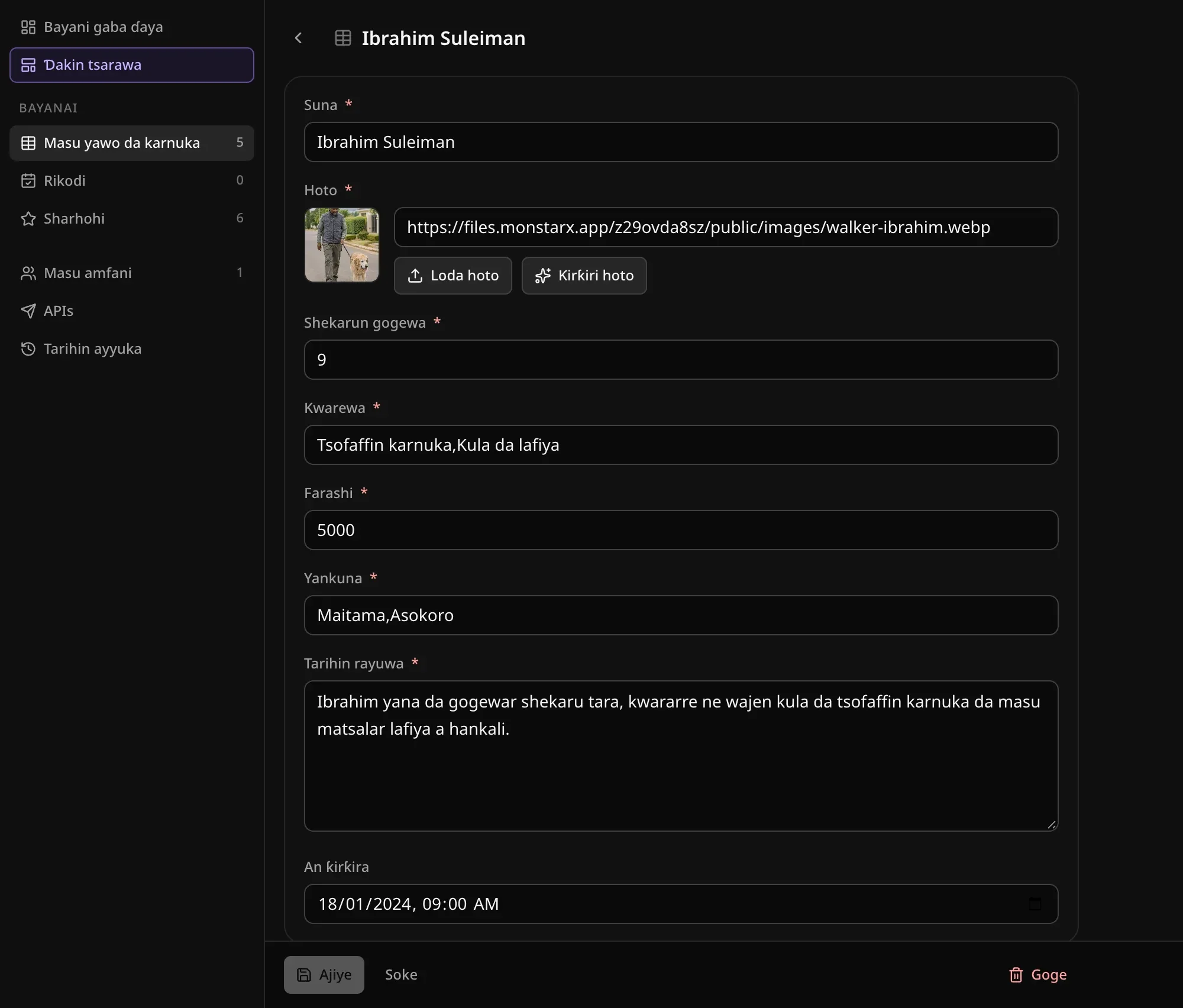Click the Goge delete button
Image resolution: width=1183 pixels, height=1008 pixels.
(1038, 975)
